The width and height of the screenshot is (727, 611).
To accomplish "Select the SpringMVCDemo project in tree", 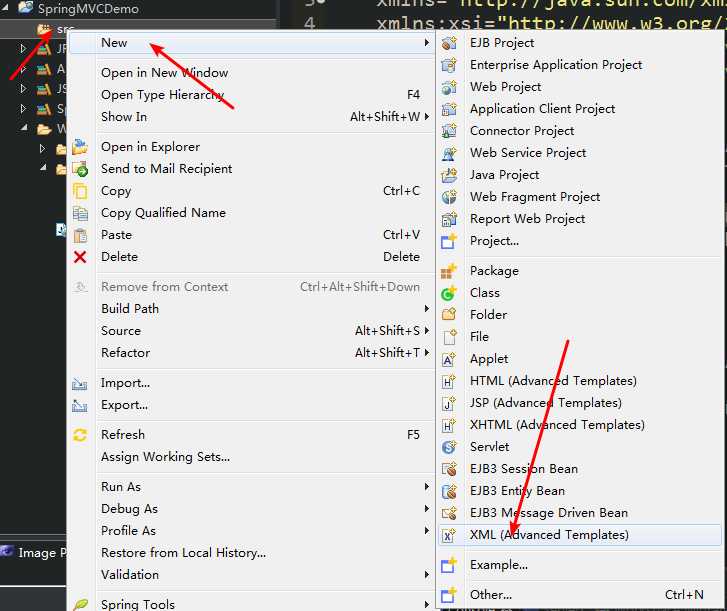I will pyautogui.click(x=88, y=8).
